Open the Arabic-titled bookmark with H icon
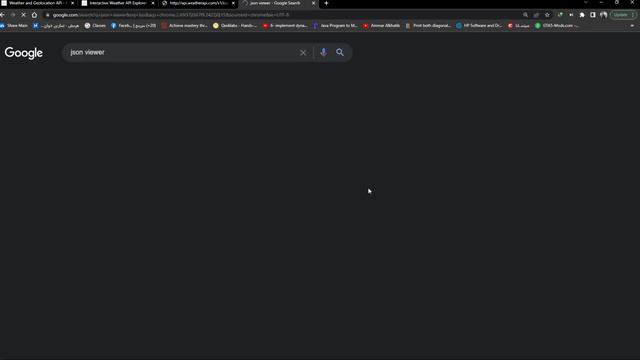Screen dimensions: 640x360 click(x=56, y=25)
